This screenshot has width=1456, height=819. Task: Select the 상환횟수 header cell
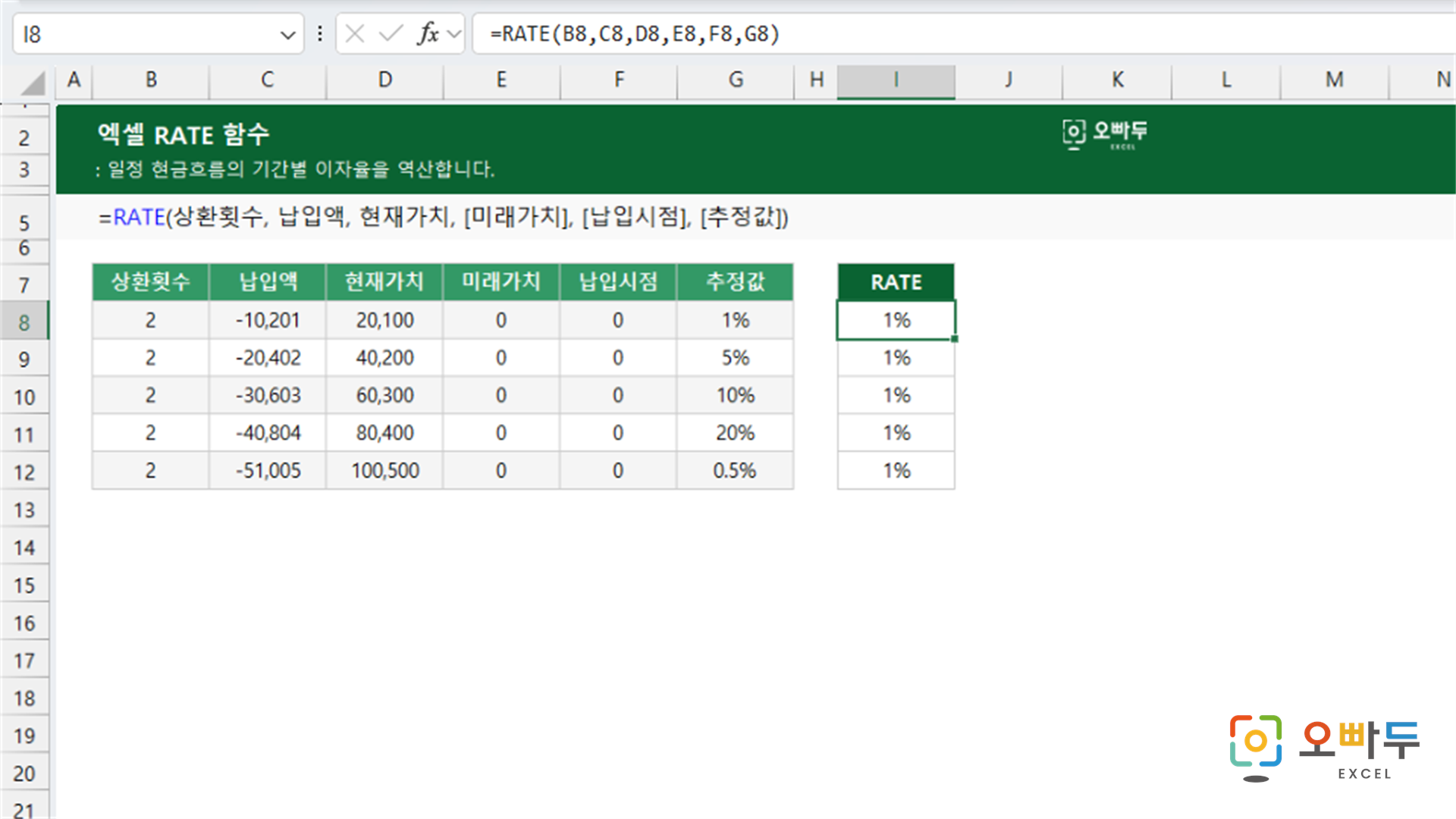tap(151, 282)
